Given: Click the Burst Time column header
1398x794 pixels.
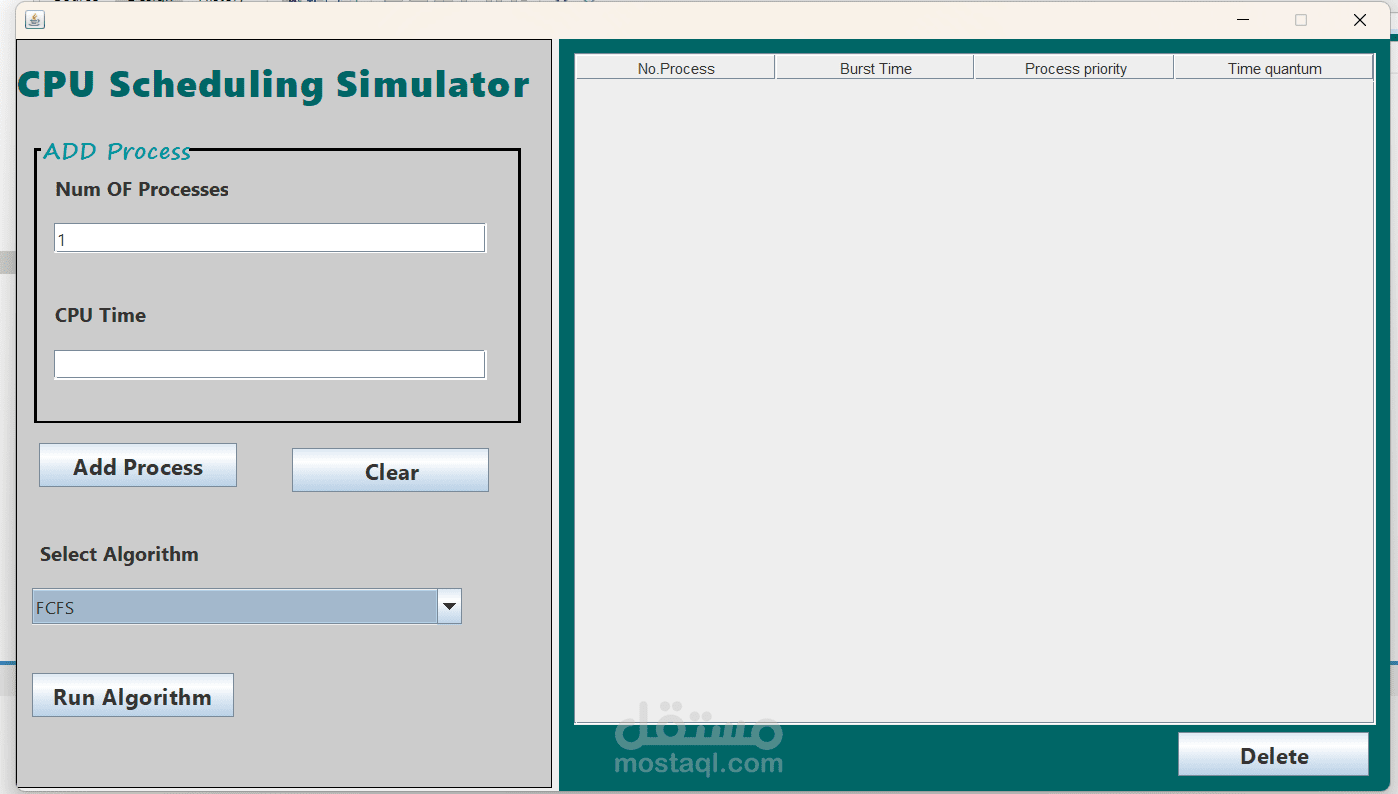Looking at the screenshot, I should 874,67.
